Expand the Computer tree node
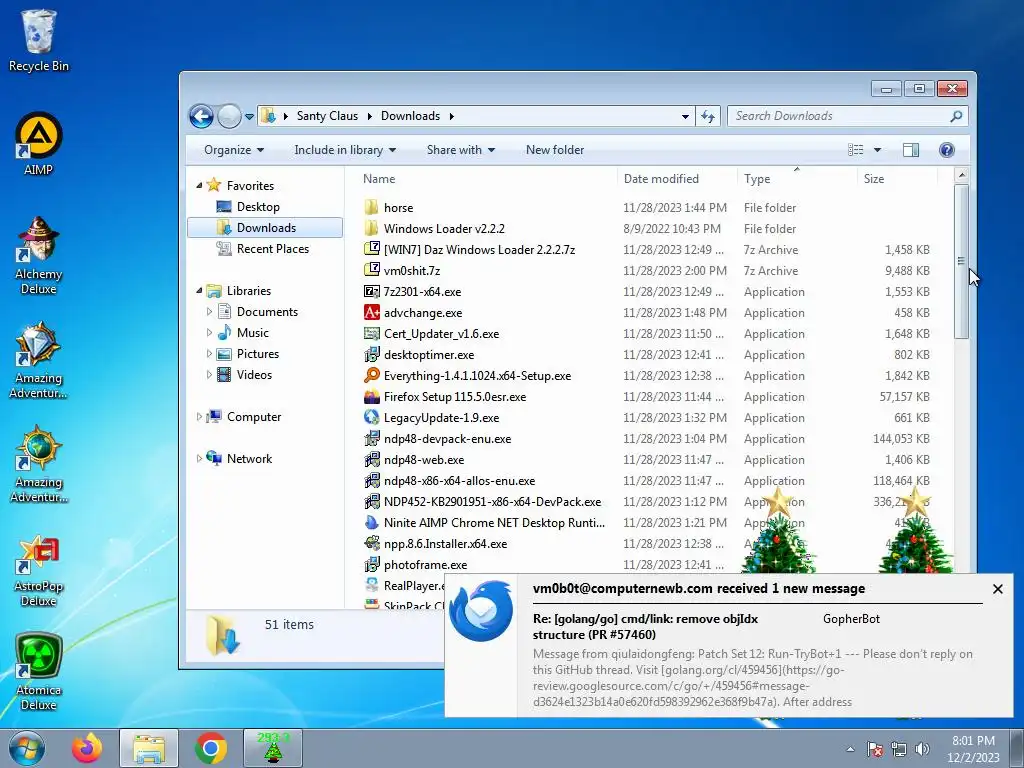1024x768 pixels. coord(199,417)
